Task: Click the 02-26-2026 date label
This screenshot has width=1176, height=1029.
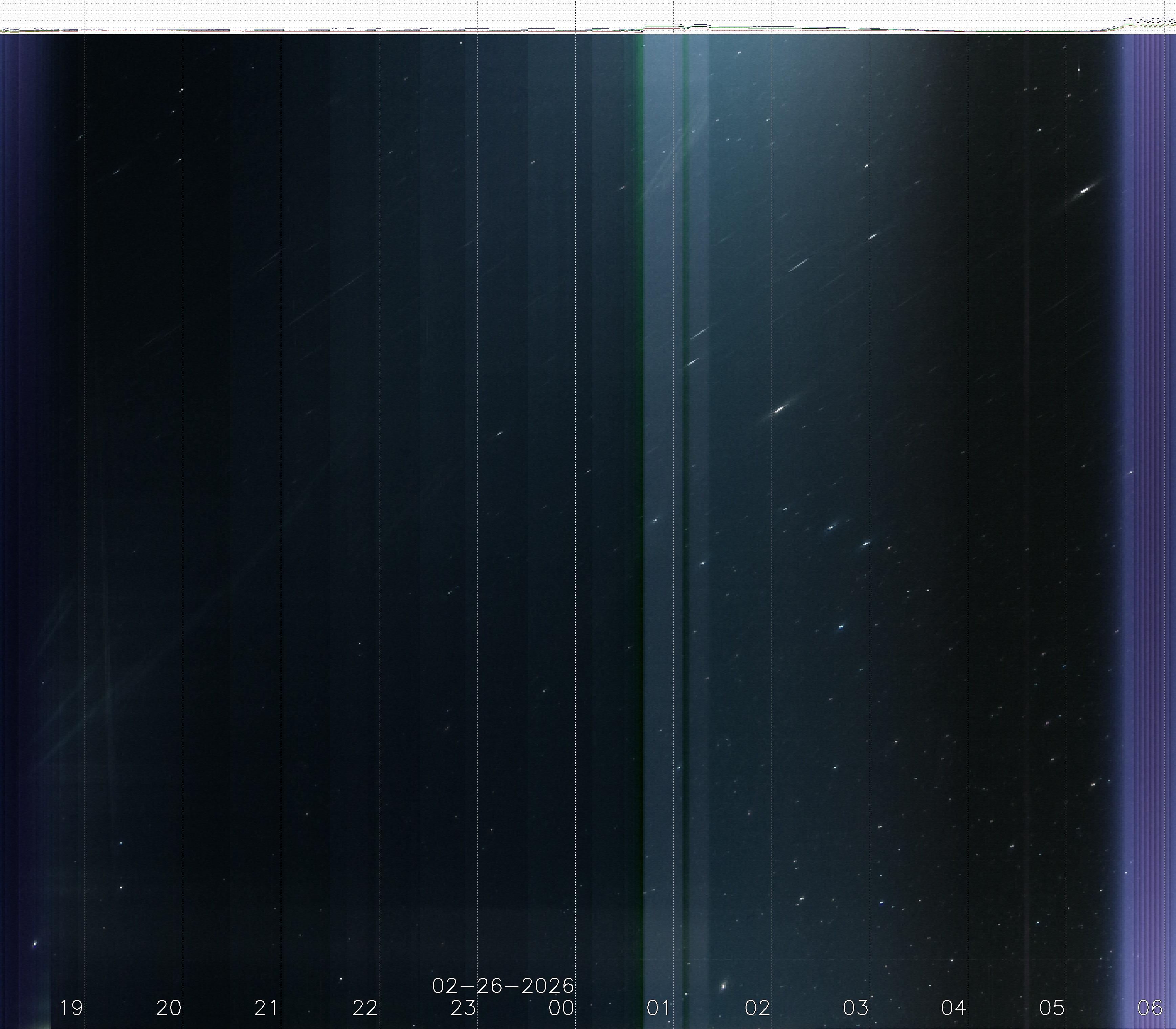Action: point(503,986)
